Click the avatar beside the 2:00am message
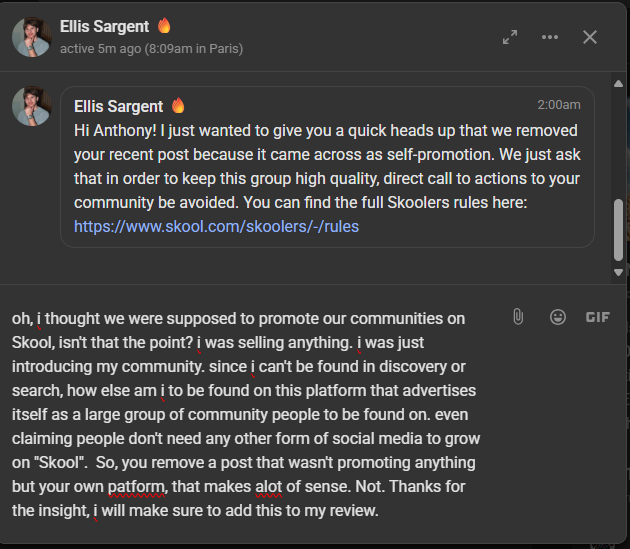The width and height of the screenshot is (630, 549). pyautogui.click(x=31, y=106)
